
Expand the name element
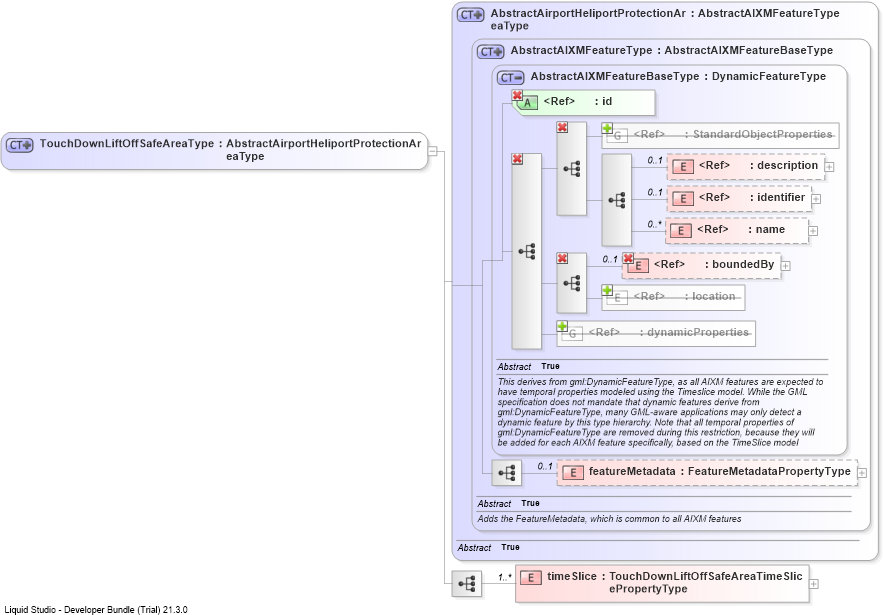point(813,231)
